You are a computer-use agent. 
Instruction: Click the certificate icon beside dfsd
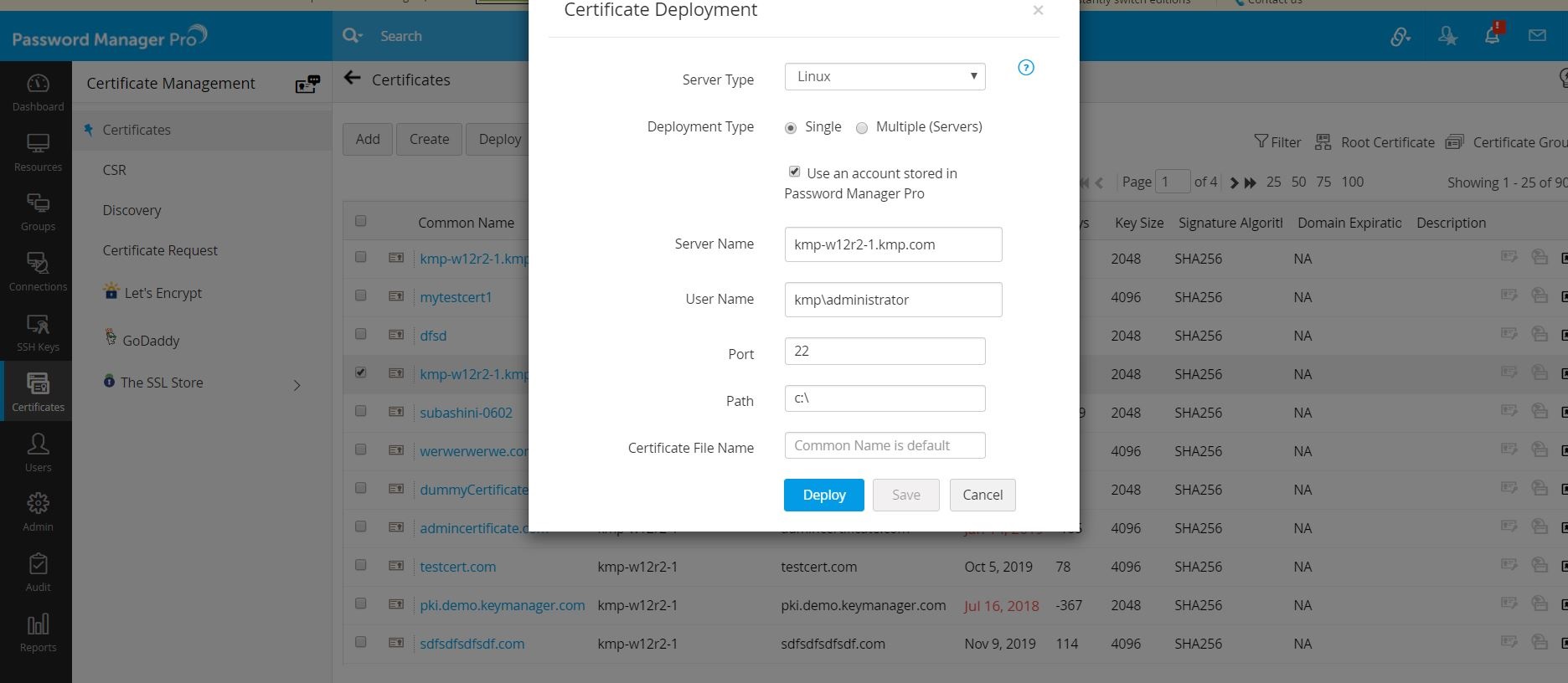(x=396, y=335)
